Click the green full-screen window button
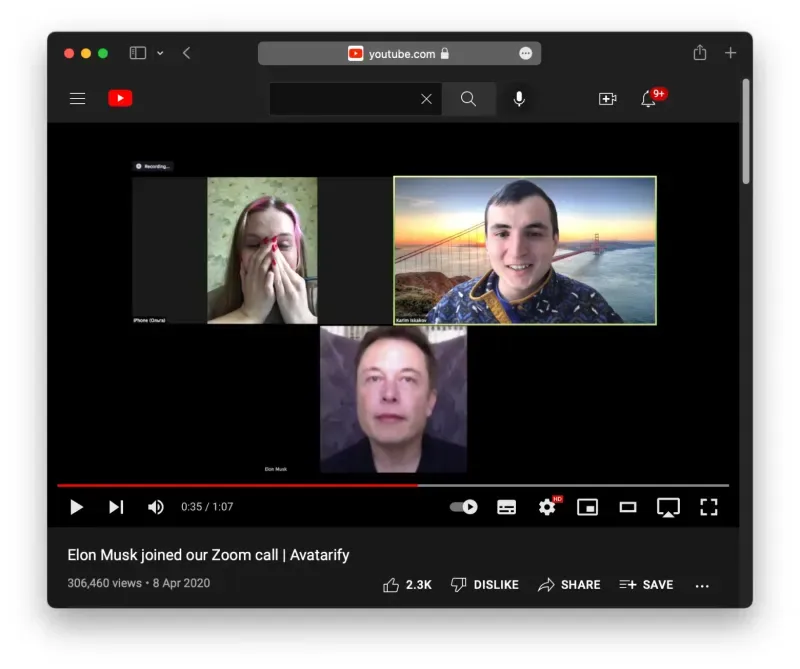800x669 pixels. 103,53
